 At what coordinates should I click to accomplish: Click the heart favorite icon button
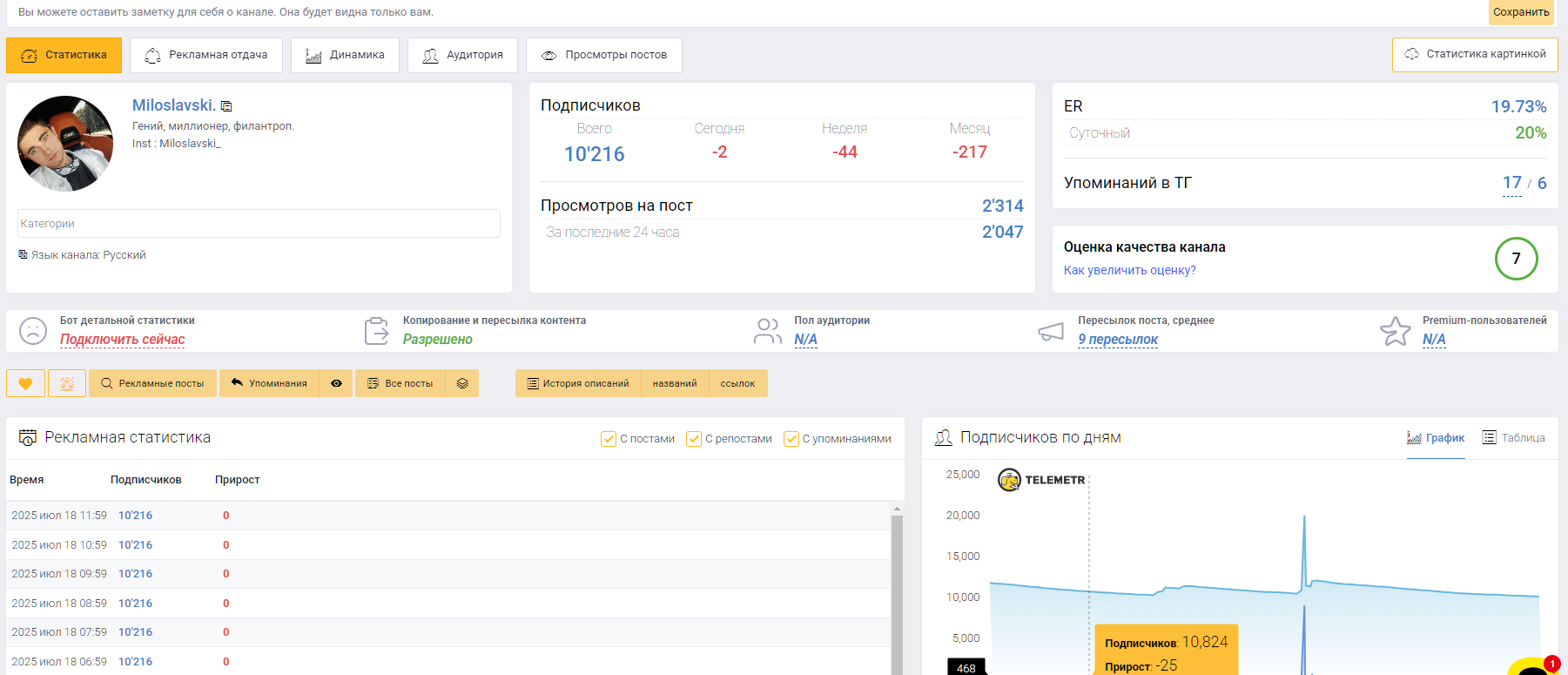[x=25, y=383]
